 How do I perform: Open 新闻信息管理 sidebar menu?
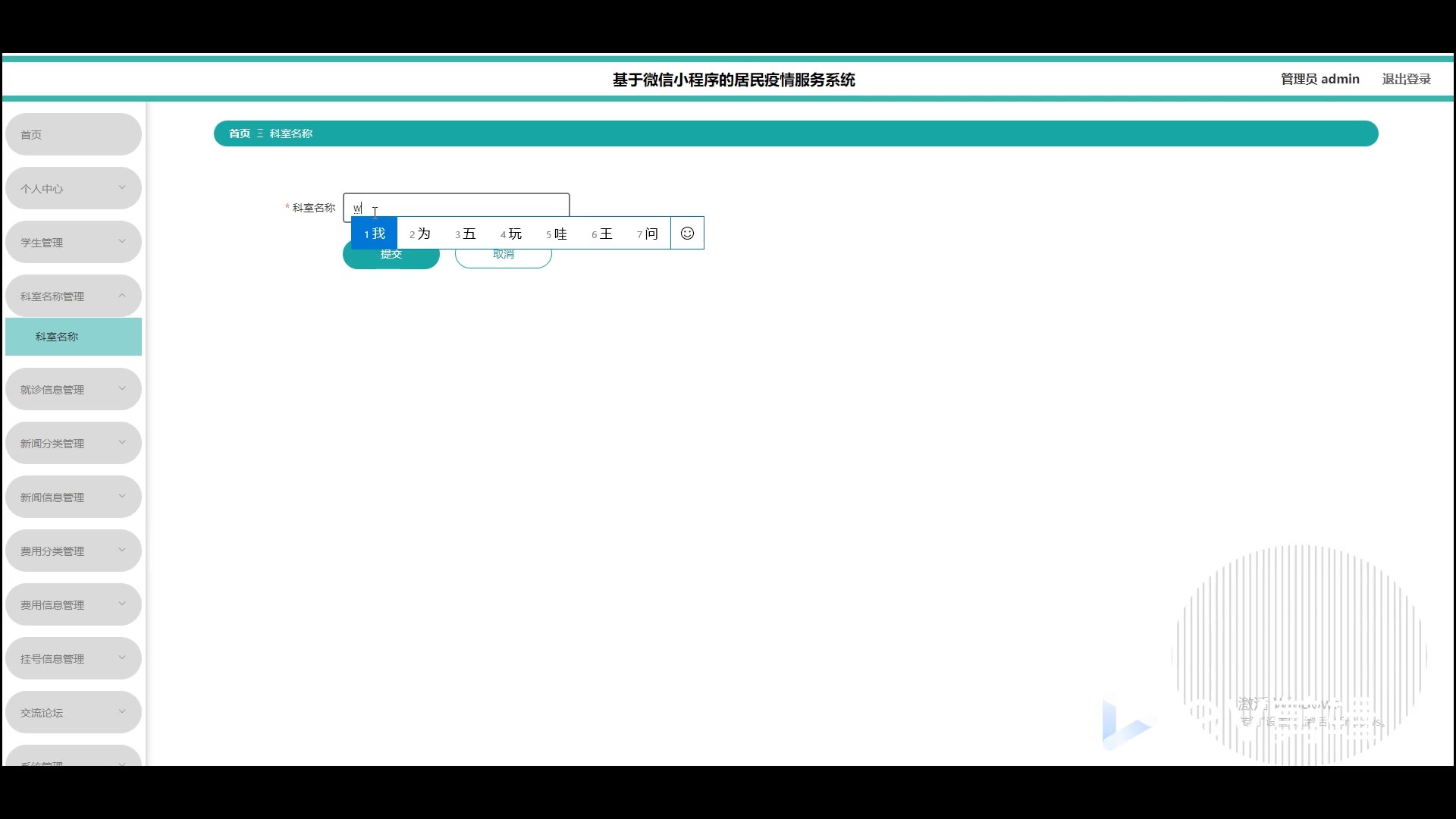(x=74, y=497)
